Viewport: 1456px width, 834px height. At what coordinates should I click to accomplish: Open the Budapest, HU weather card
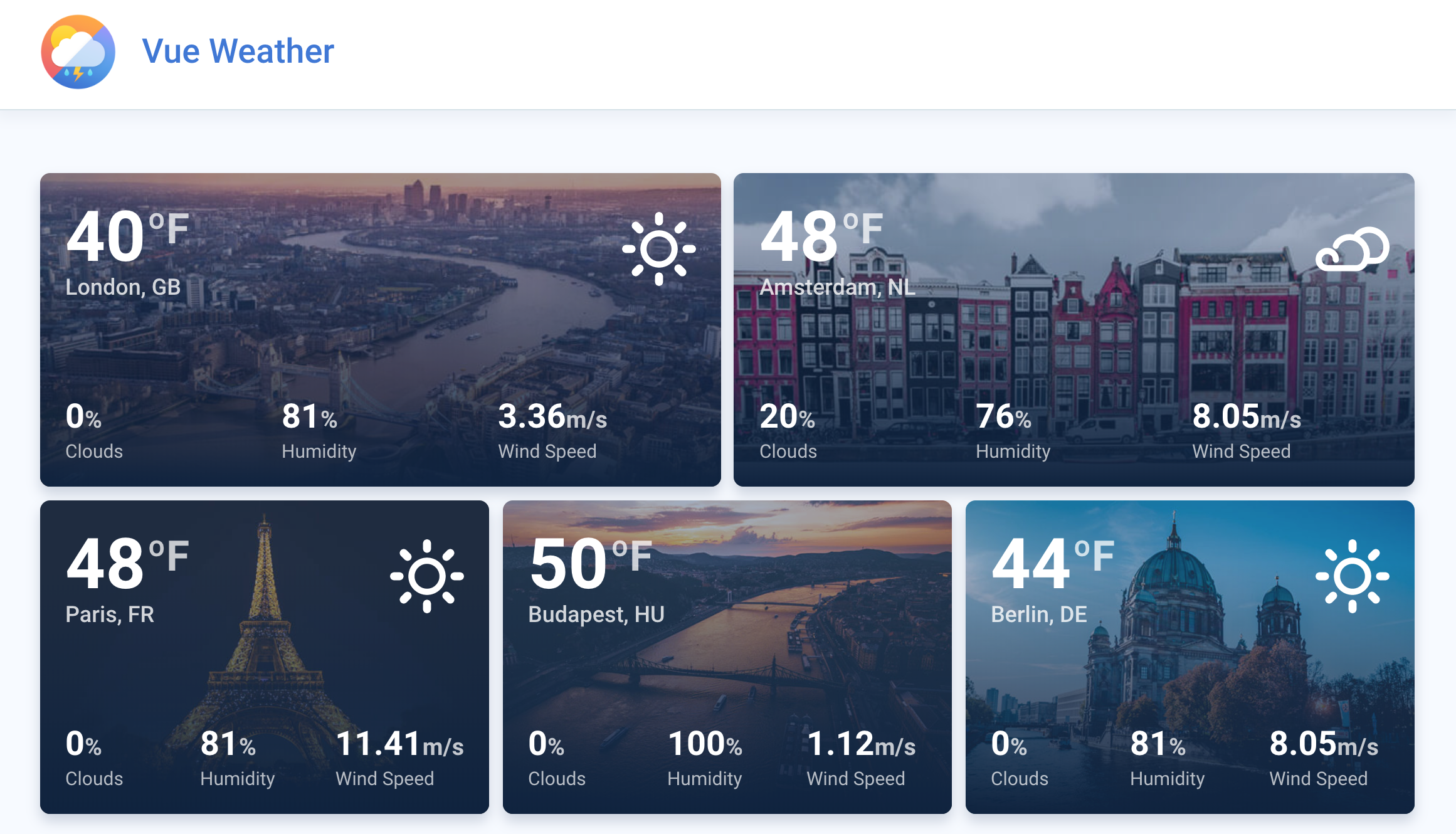click(727, 657)
